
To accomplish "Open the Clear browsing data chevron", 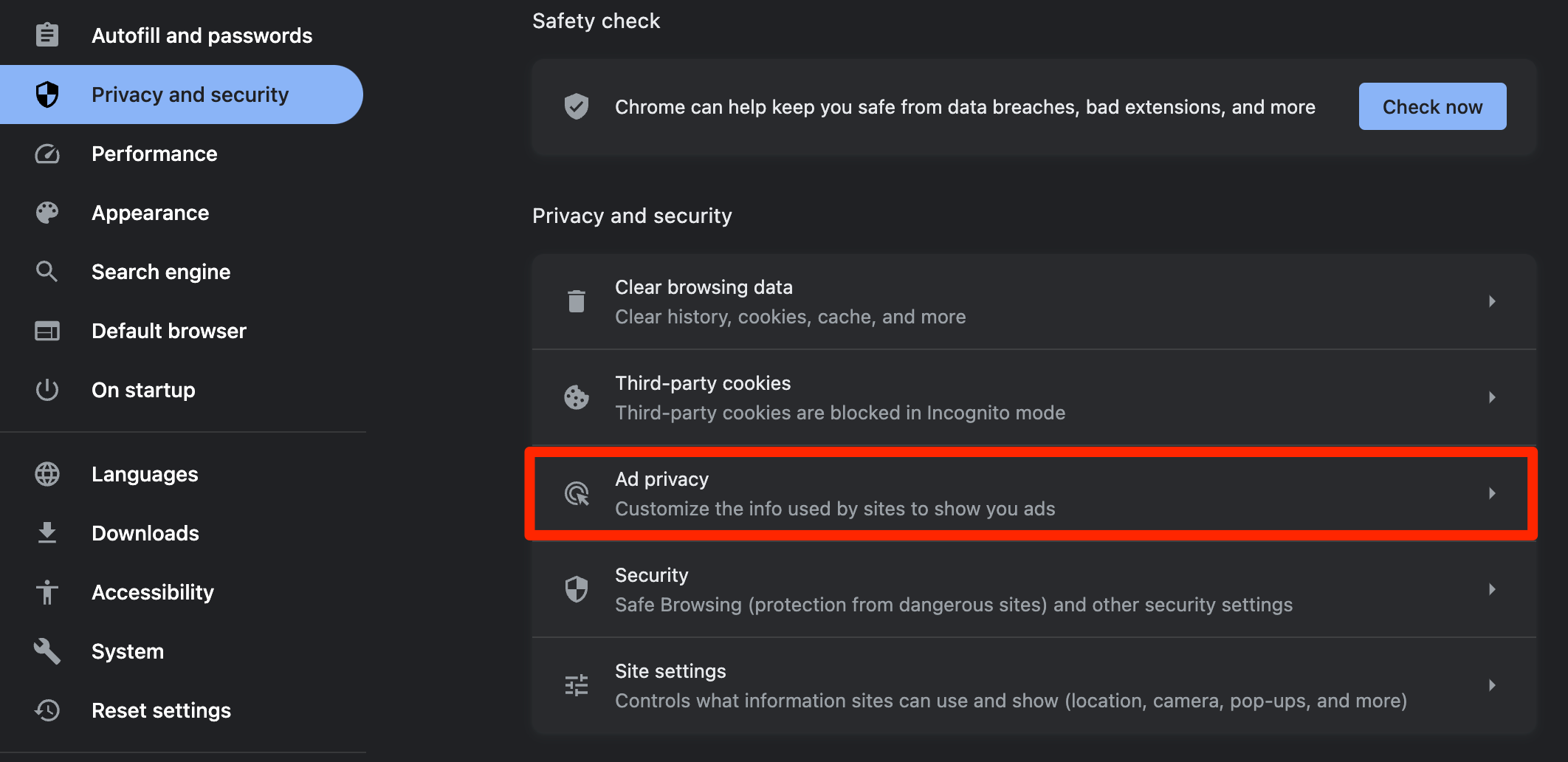I will coord(1493,301).
